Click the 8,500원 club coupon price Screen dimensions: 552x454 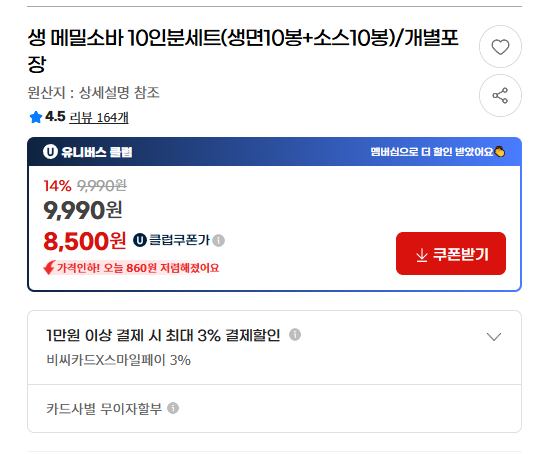pyautogui.click(x=84, y=241)
